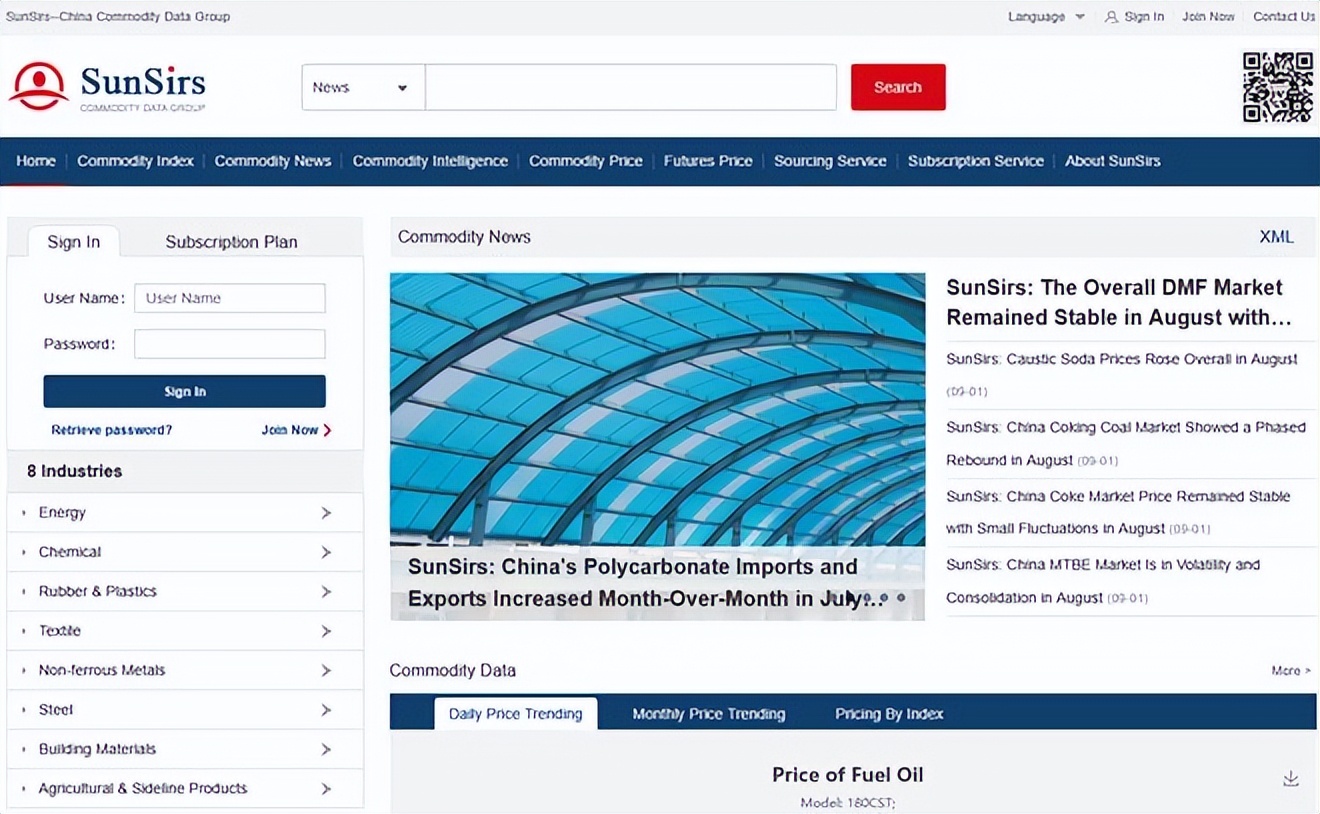Image resolution: width=1320 pixels, height=814 pixels.
Task: Click the User Name input field
Action: point(230,298)
